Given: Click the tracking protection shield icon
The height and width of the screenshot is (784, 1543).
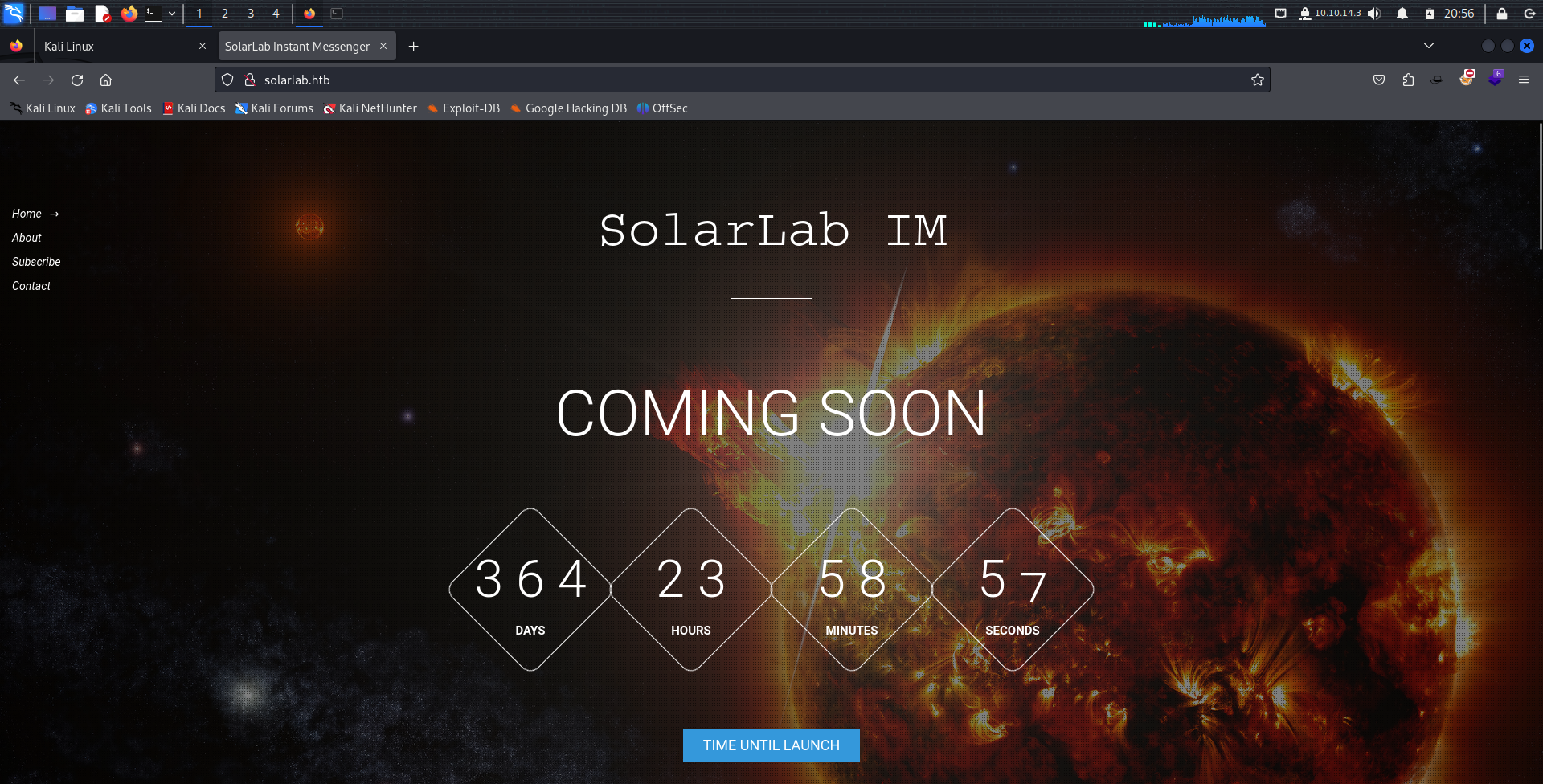Looking at the screenshot, I should coord(227,80).
